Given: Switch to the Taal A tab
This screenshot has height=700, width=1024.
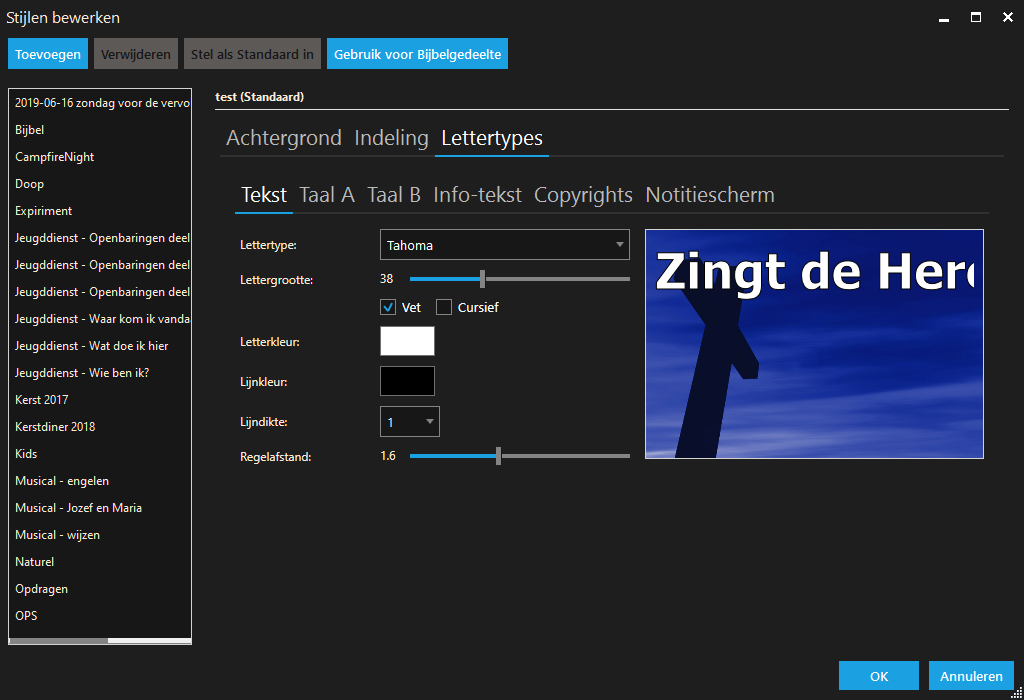Looking at the screenshot, I should coord(327,195).
